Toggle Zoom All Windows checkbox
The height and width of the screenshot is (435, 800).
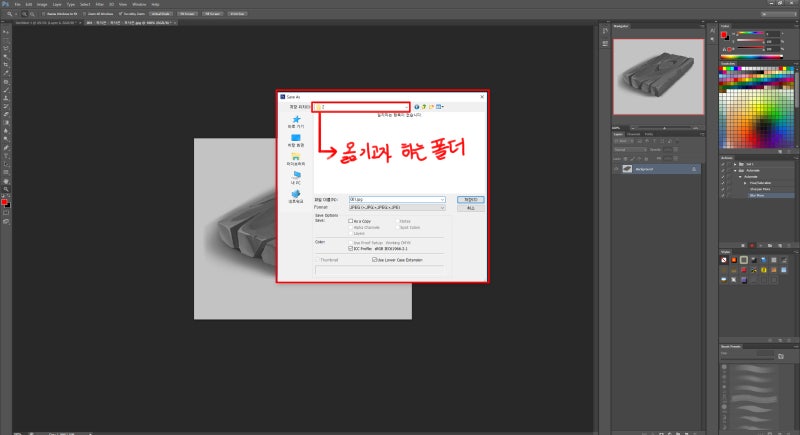(84, 14)
